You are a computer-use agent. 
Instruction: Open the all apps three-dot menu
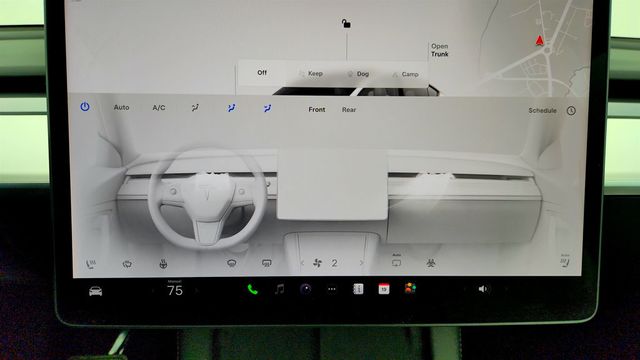coord(332,289)
